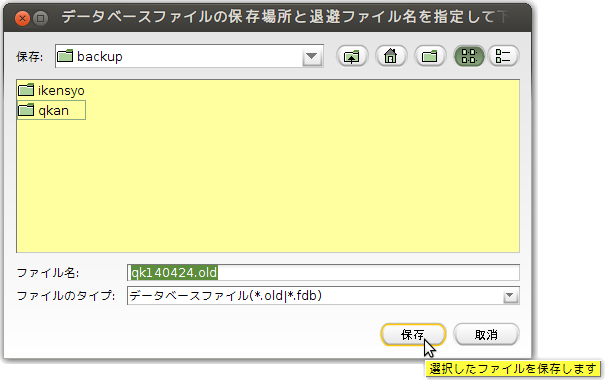Go up one folder level
The image size is (605, 380).
(x=352, y=56)
